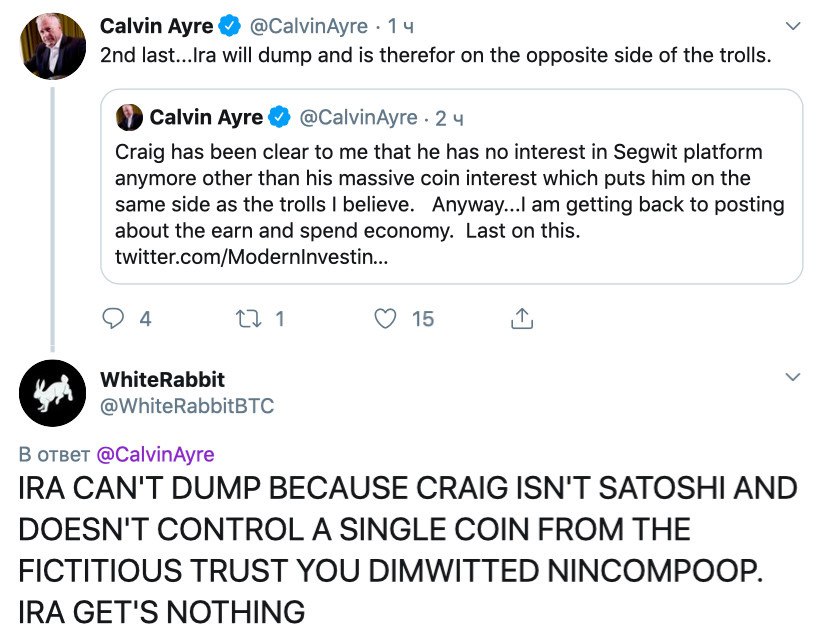Open the share tweet icon
The image size is (820, 643).
click(522, 319)
